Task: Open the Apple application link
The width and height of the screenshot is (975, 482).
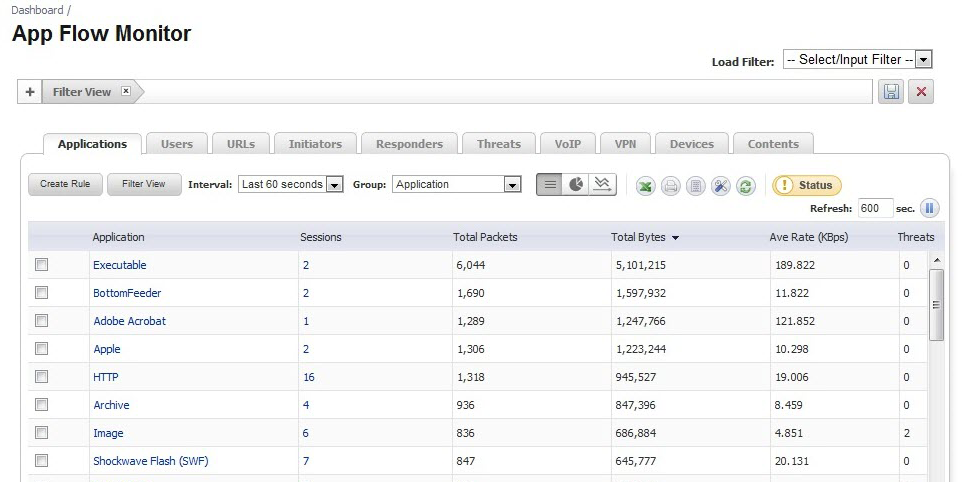Action: click(107, 349)
